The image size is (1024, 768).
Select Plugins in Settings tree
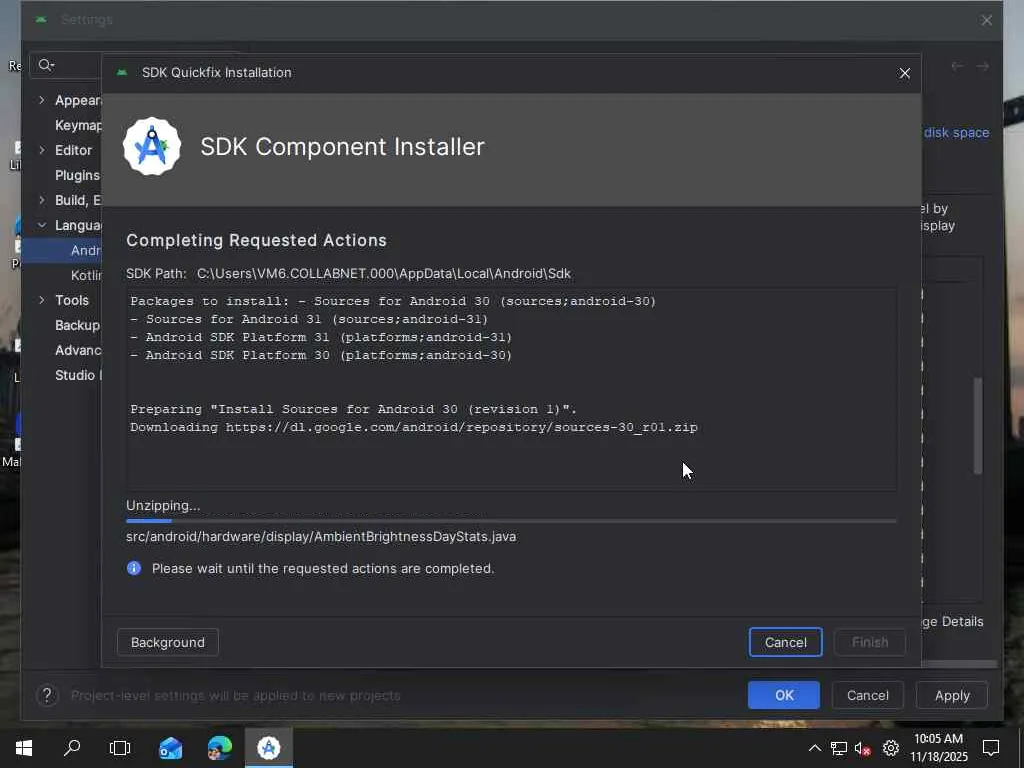pos(77,175)
